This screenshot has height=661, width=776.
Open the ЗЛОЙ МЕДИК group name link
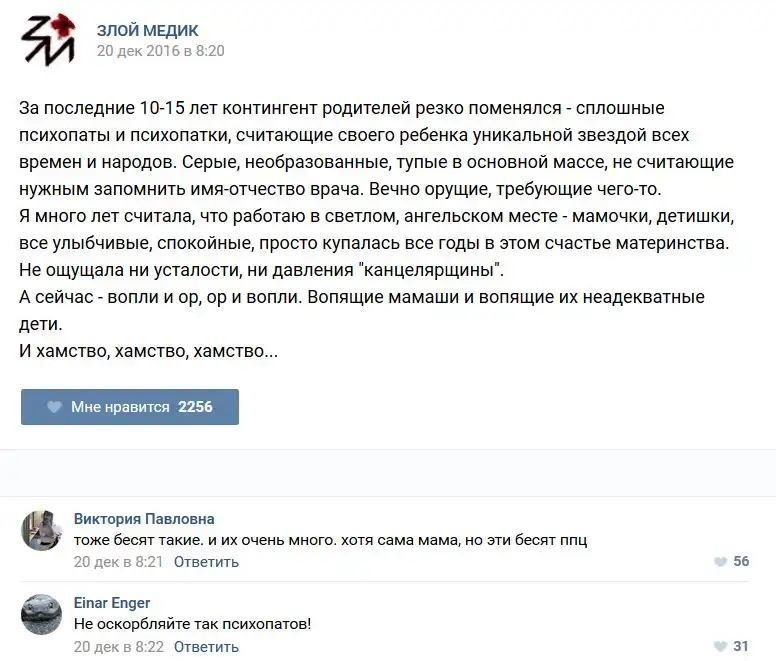click(x=147, y=31)
